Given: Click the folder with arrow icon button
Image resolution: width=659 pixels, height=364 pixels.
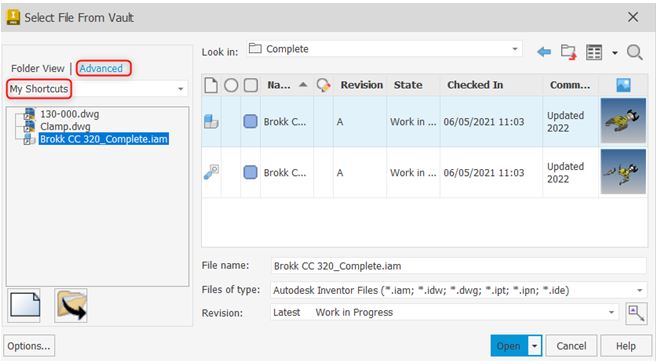Looking at the screenshot, I should [x=71, y=306].
